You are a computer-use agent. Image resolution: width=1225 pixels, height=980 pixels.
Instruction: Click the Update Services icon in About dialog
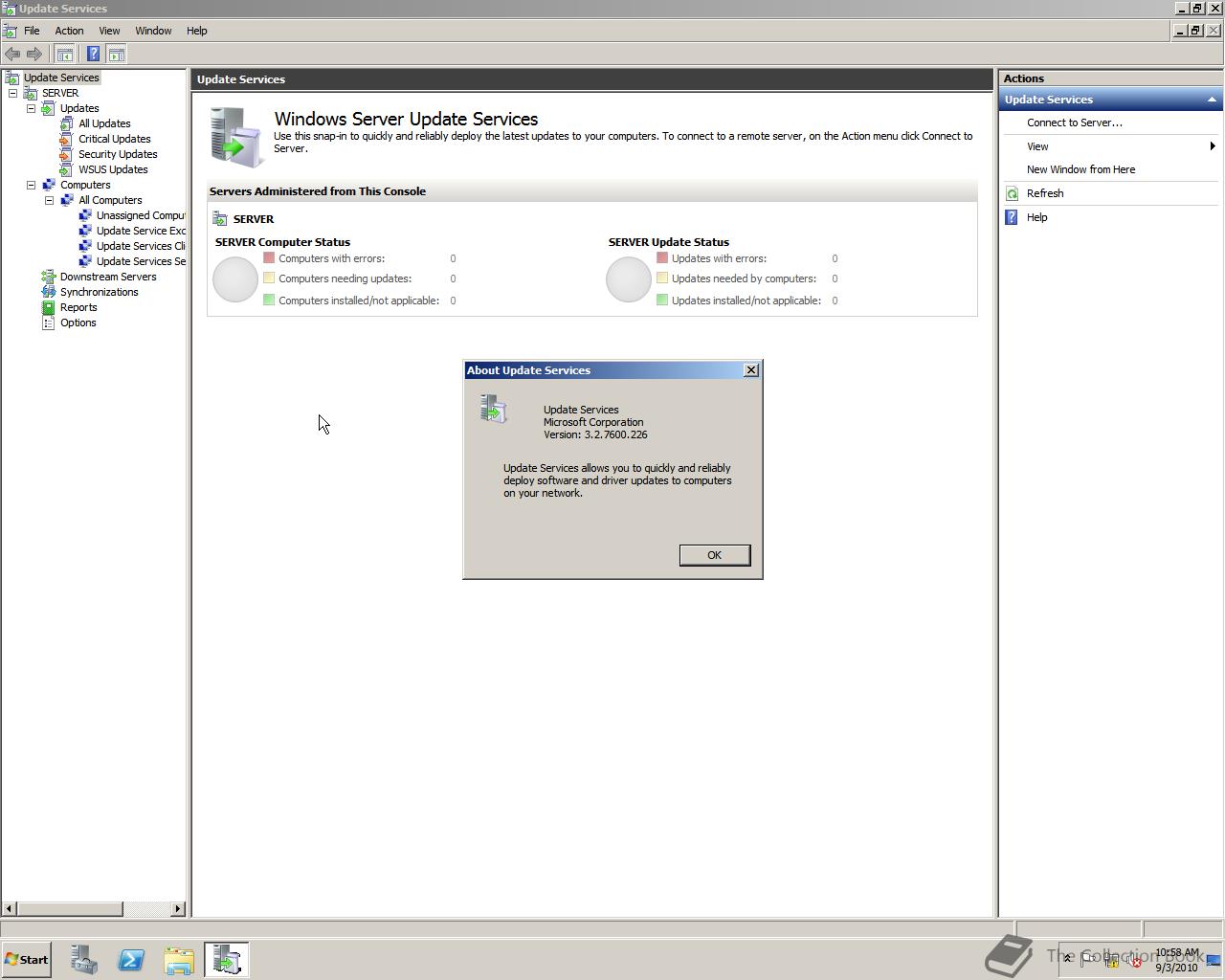click(x=494, y=409)
